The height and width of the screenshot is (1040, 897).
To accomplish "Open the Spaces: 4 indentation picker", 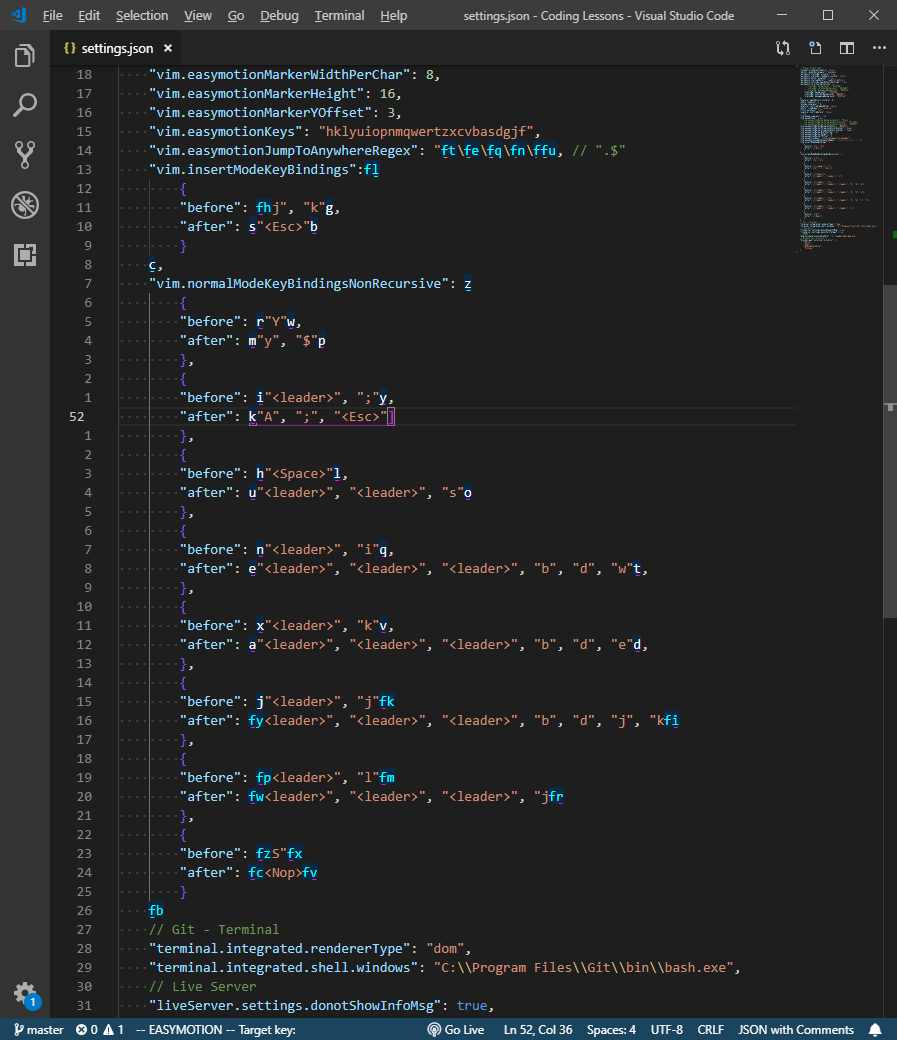I will click(x=610, y=1029).
